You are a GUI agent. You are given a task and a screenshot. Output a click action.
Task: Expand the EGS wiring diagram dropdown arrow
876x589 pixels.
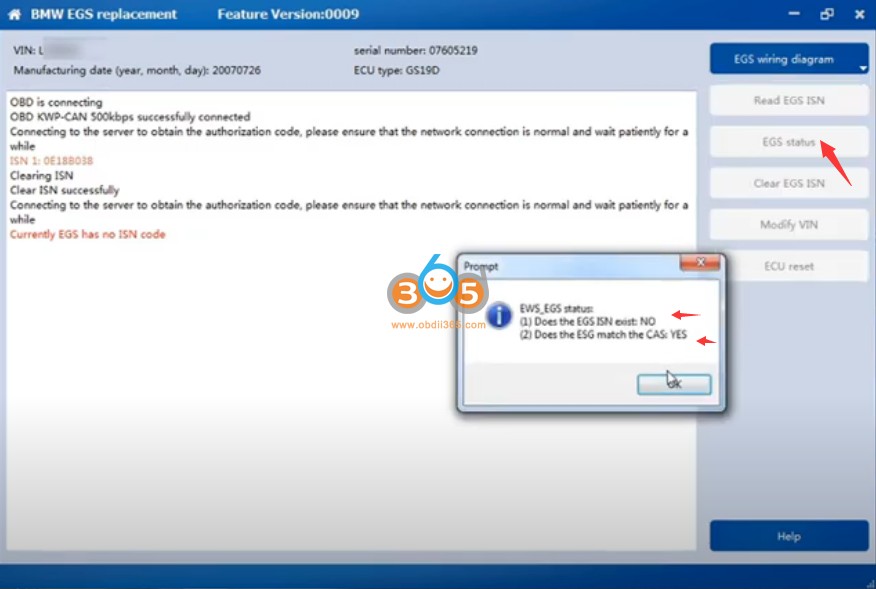pos(863,68)
